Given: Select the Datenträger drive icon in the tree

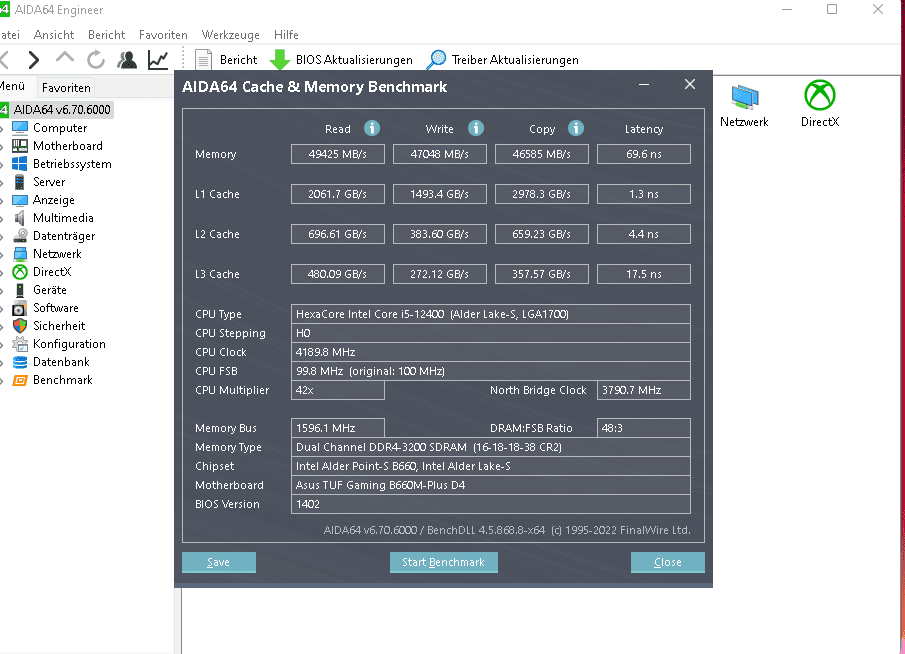Looking at the screenshot, I should [x=20, y=236].
